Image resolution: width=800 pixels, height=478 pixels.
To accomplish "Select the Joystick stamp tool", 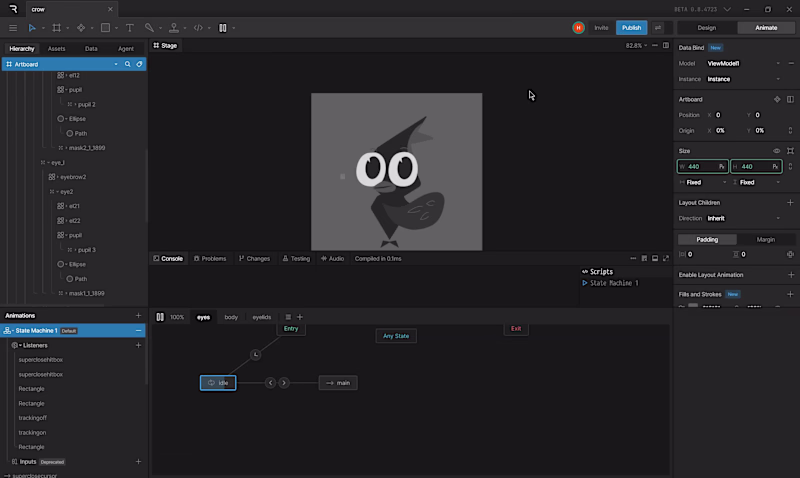I will click(x=174, y=28).
